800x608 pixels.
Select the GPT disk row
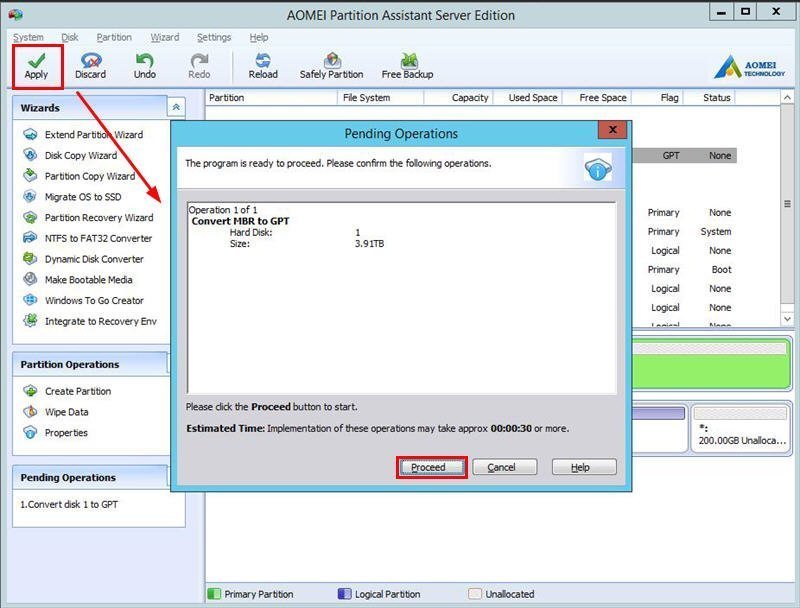(684, 156)
